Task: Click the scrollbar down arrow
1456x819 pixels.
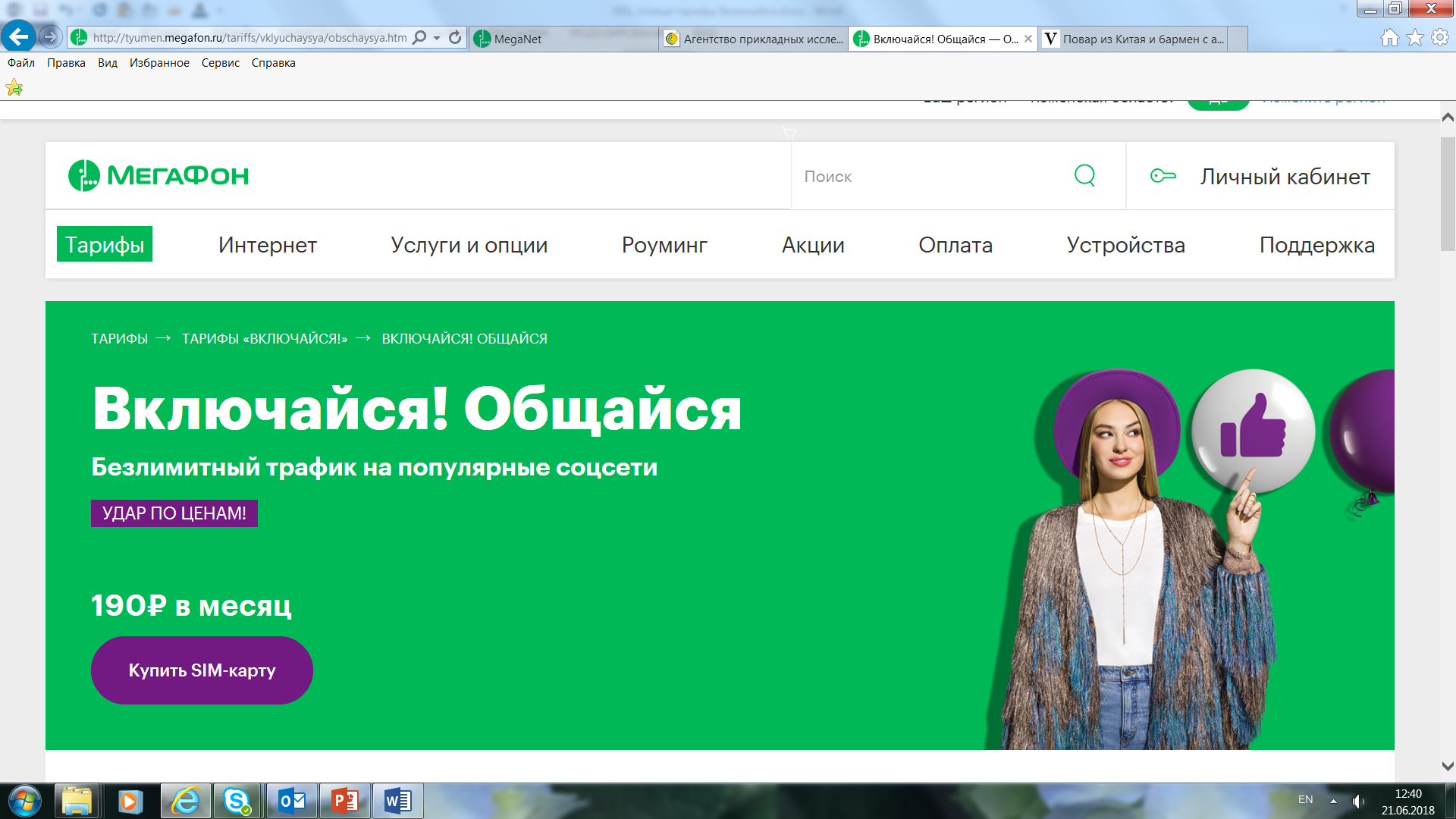Action: [x=1448, y=767]
